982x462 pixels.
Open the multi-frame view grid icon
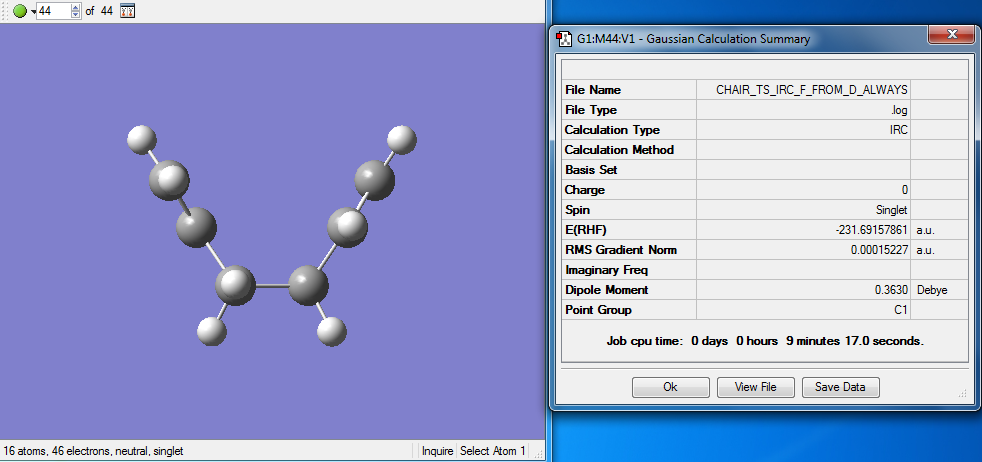point(127,11)
